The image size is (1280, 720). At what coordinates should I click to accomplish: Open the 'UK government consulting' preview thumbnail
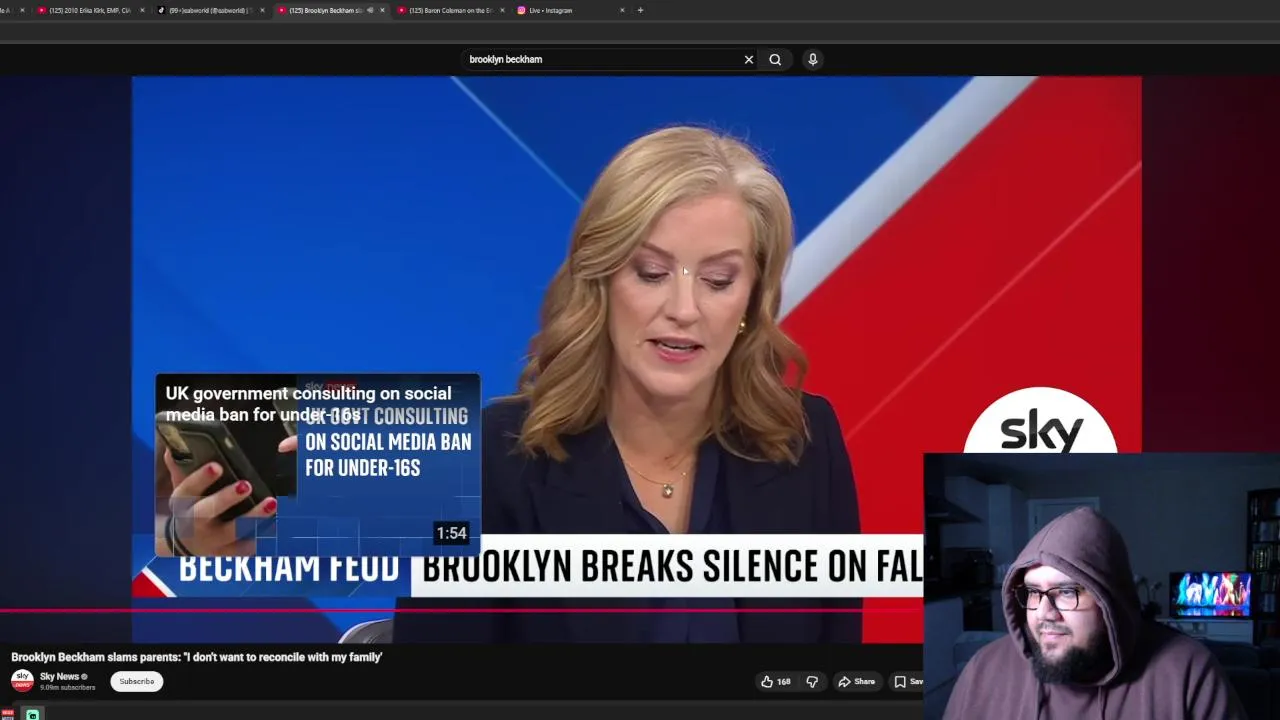(318, 465)
